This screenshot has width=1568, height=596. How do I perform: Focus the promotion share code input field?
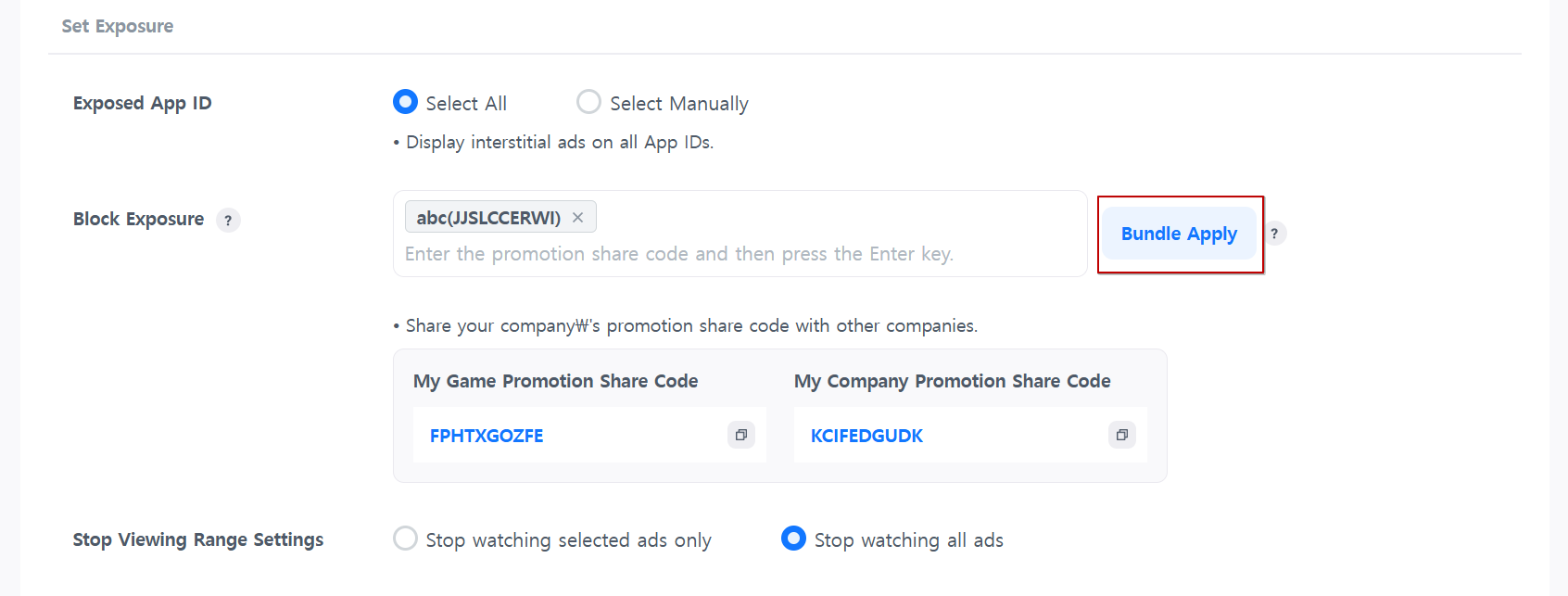[x=678, y=254]
